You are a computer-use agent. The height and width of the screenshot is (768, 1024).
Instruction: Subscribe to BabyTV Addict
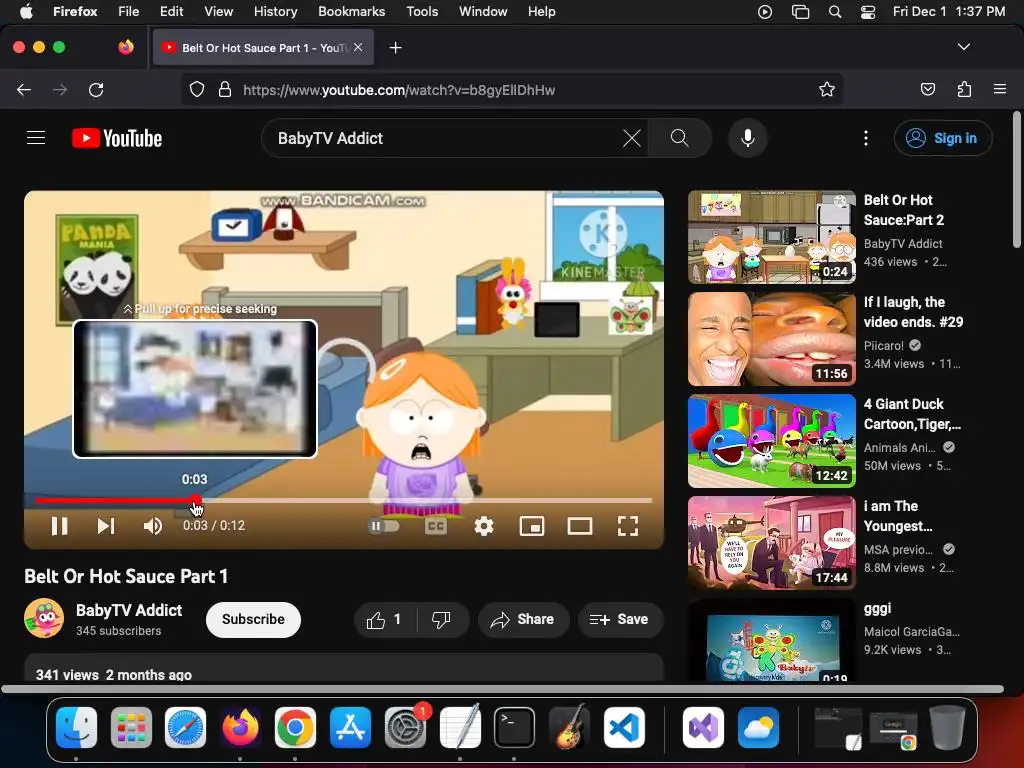tap(253, 619)
